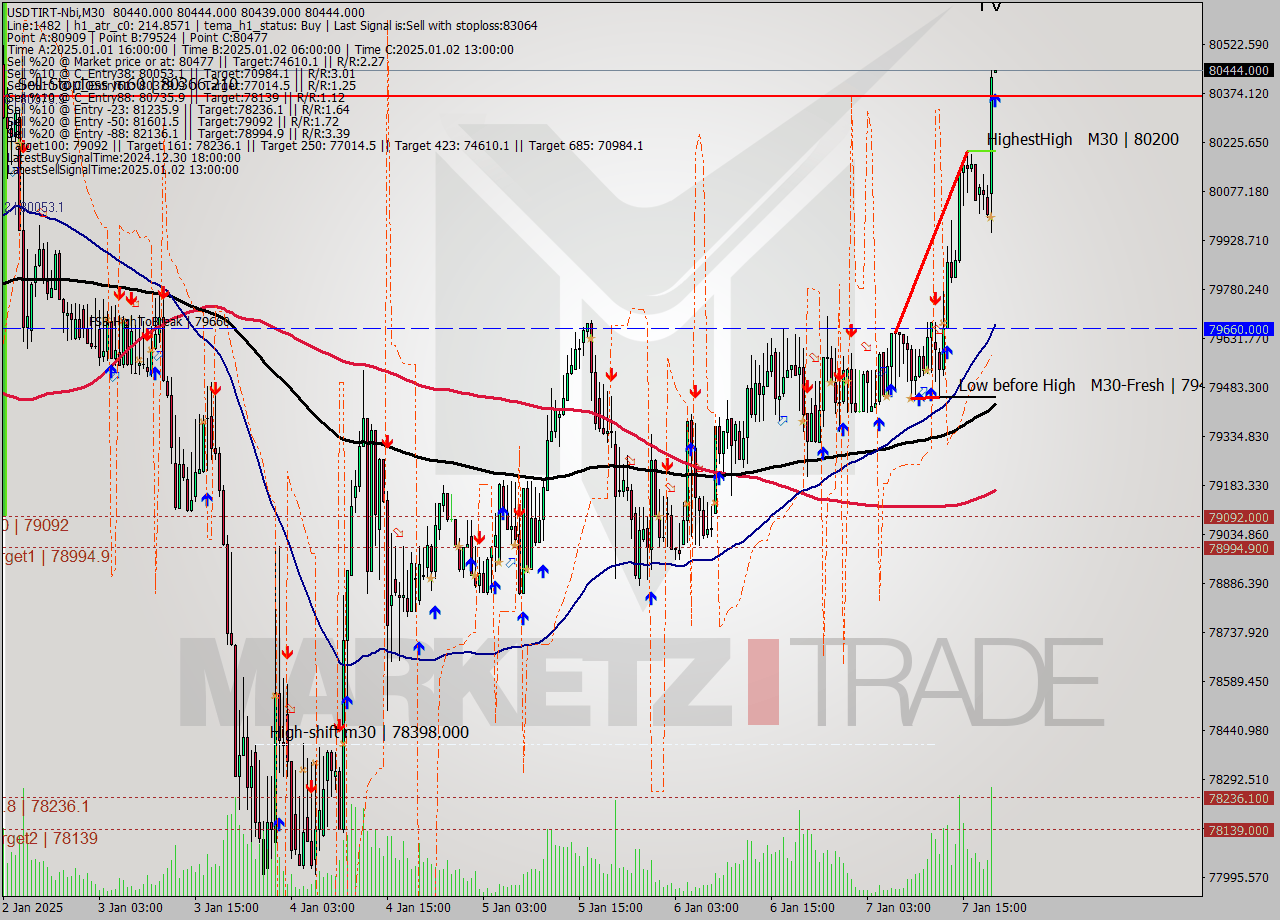Select the short green HighestHigh line
This screenshot has height=920, width=1280.
[x=980, y=151]
